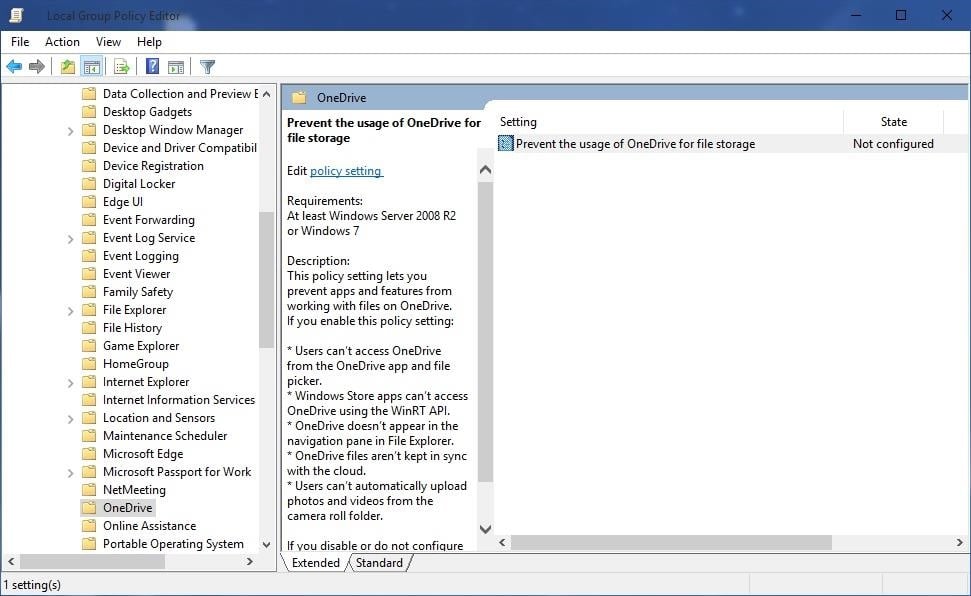Viewport: 971px width, 596px height.
Task: Select the 'Prevent the usage of OneDrive' setting row
Action: point(634,144)
